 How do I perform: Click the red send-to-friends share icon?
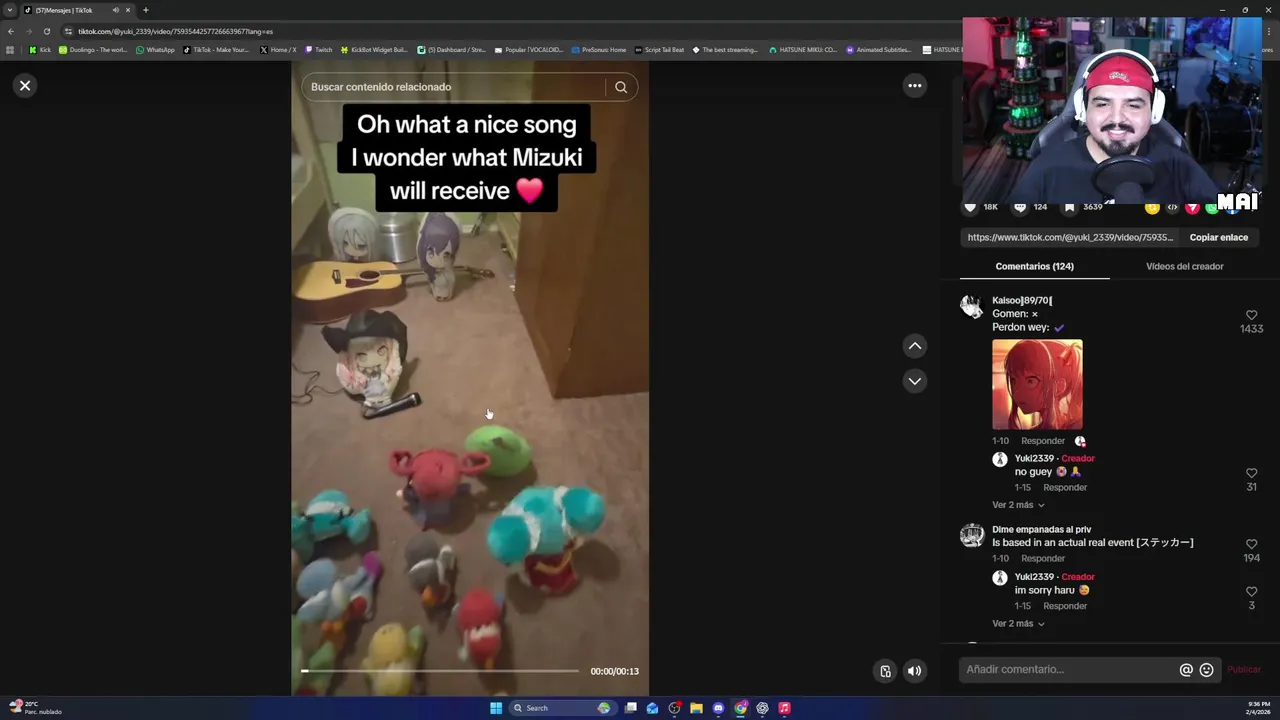coord(1192,207)
